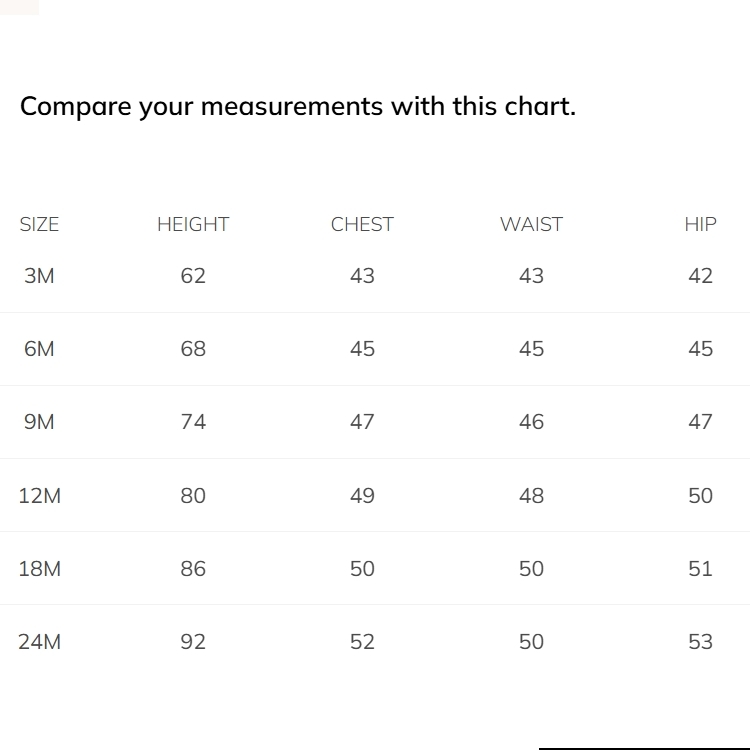Select the chest value 47 for 9M

coord(362,422)
